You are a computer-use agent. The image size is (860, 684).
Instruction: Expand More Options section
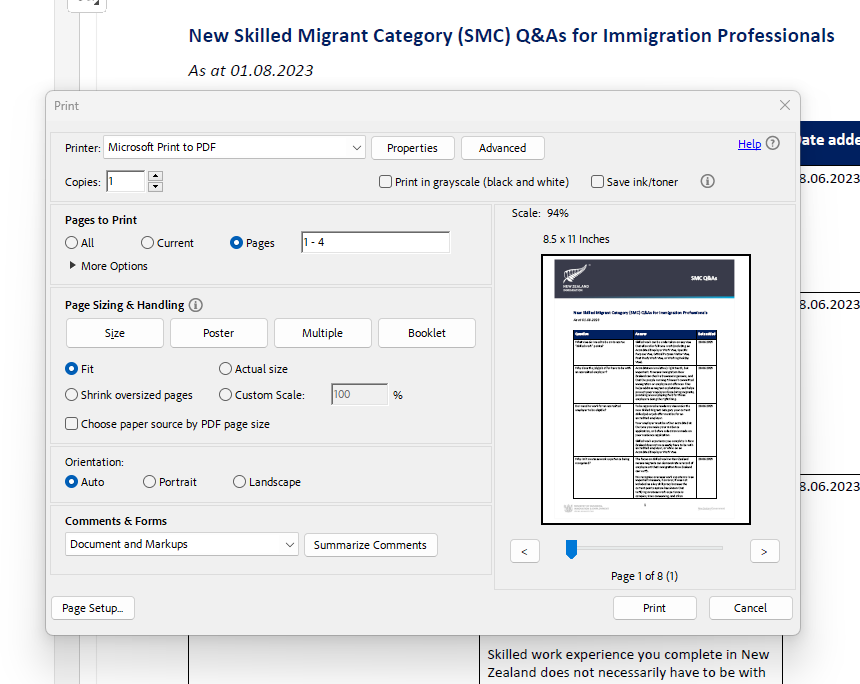73,266
